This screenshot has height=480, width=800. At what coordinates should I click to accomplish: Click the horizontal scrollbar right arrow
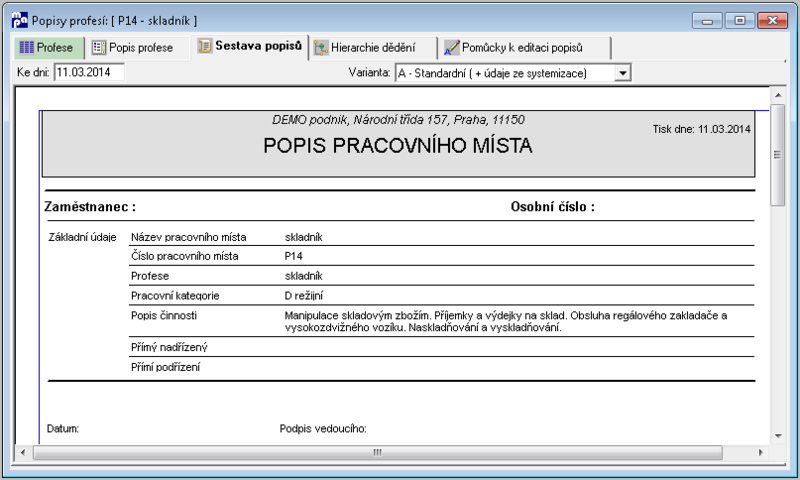tap(760, 452)
